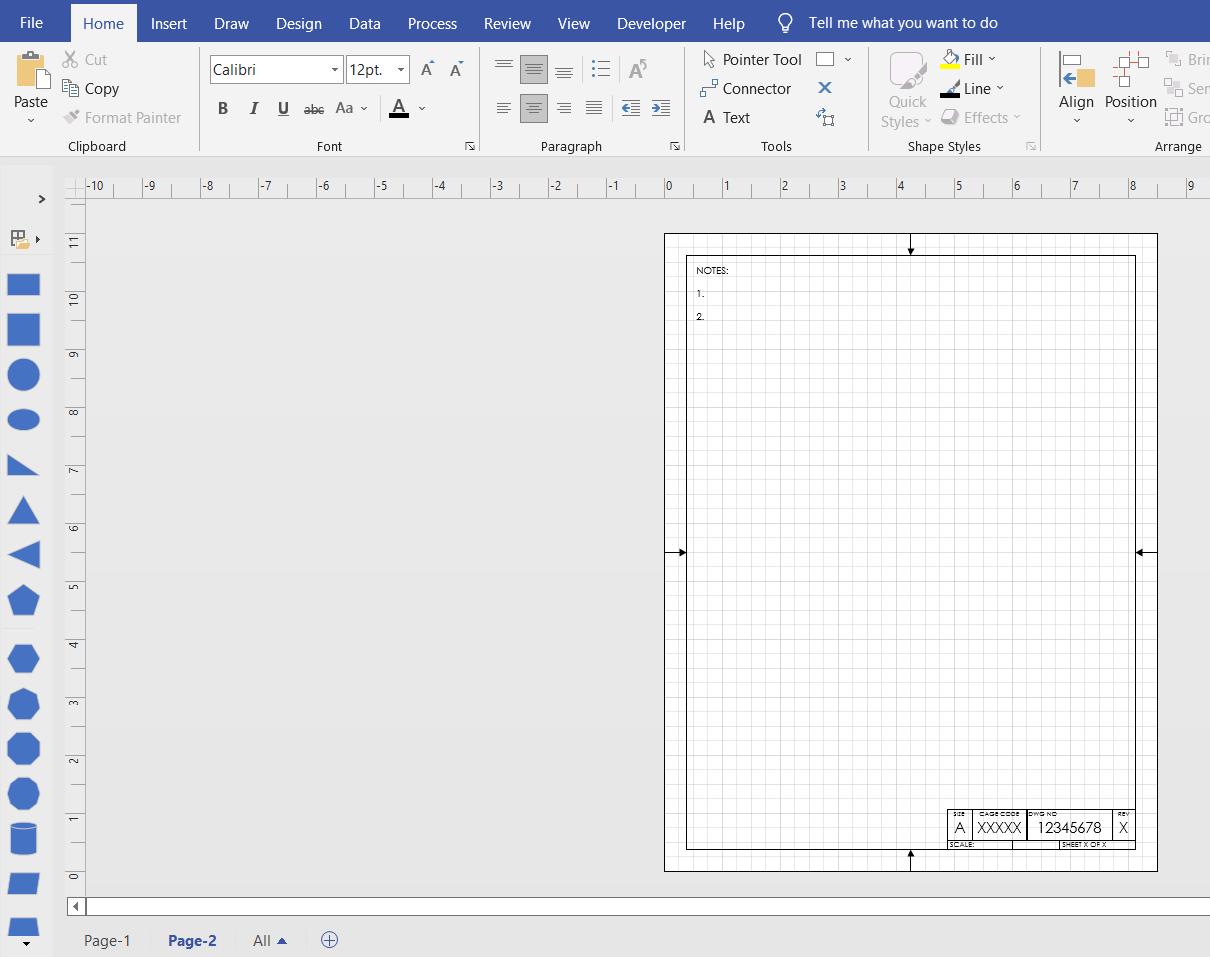Decrease paragraph indent
This screenshot has height=957, width=1210.
pyautogui.click(x=630, y=107)
